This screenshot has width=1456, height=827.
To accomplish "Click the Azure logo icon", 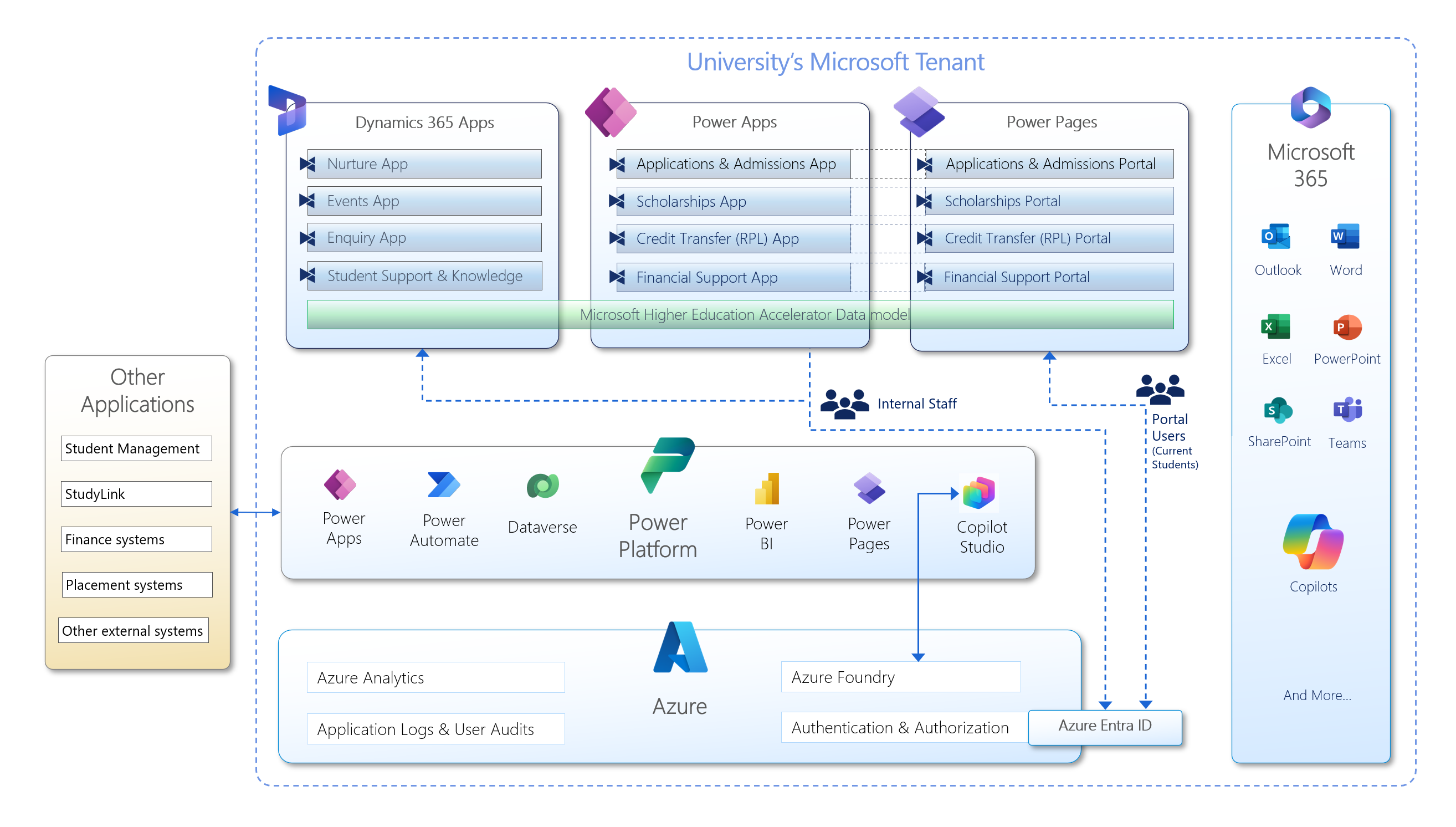I will click(679, 647).
